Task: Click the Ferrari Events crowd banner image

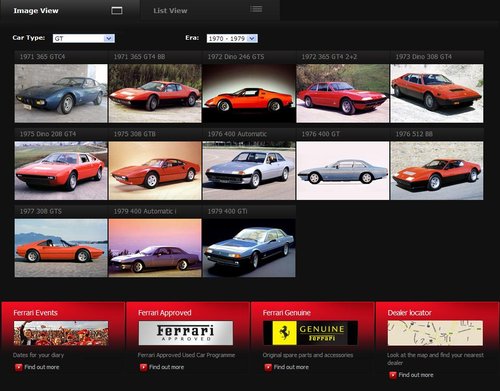Action: click(61, 333)
